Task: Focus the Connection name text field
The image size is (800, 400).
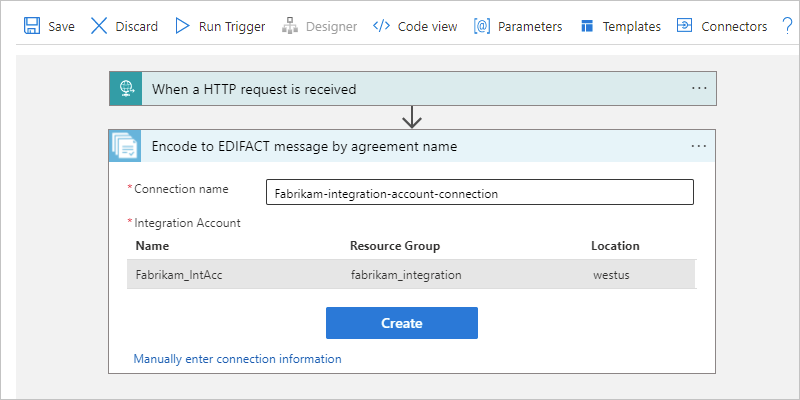Action: tap(480, 193)
